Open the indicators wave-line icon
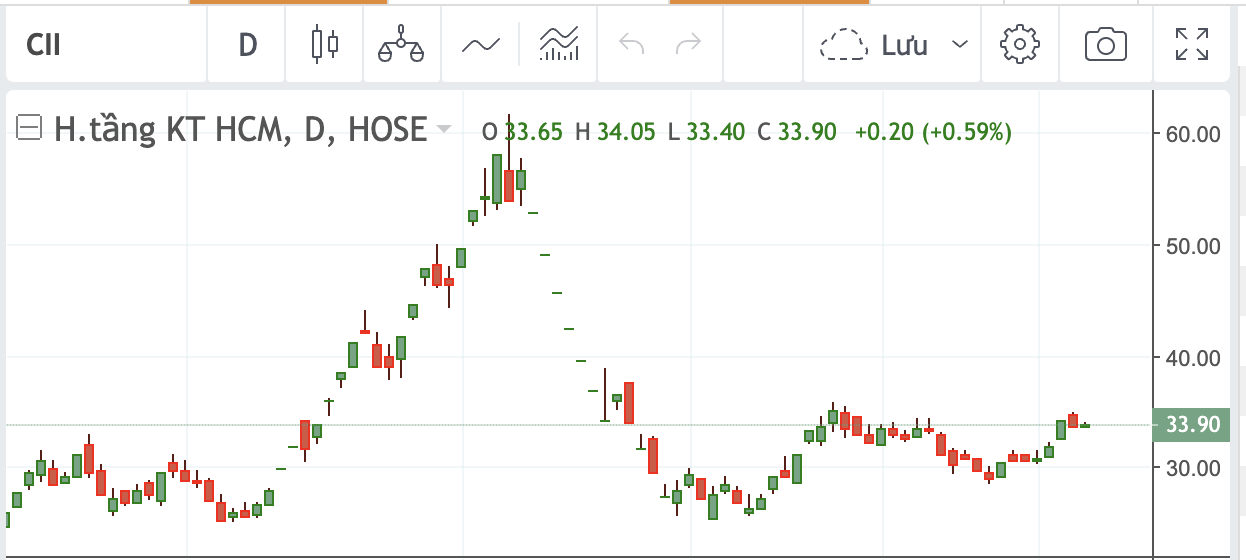Viewport: 1246px width, 560px height. pos(480,45)
